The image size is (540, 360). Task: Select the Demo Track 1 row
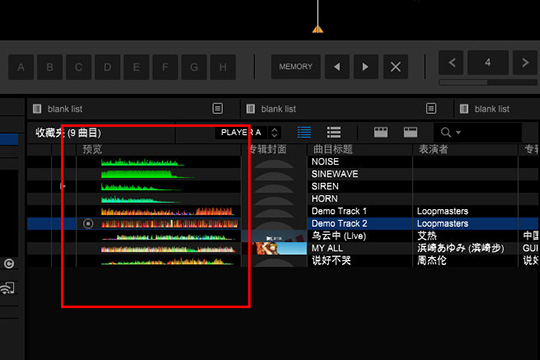[282, 211]
